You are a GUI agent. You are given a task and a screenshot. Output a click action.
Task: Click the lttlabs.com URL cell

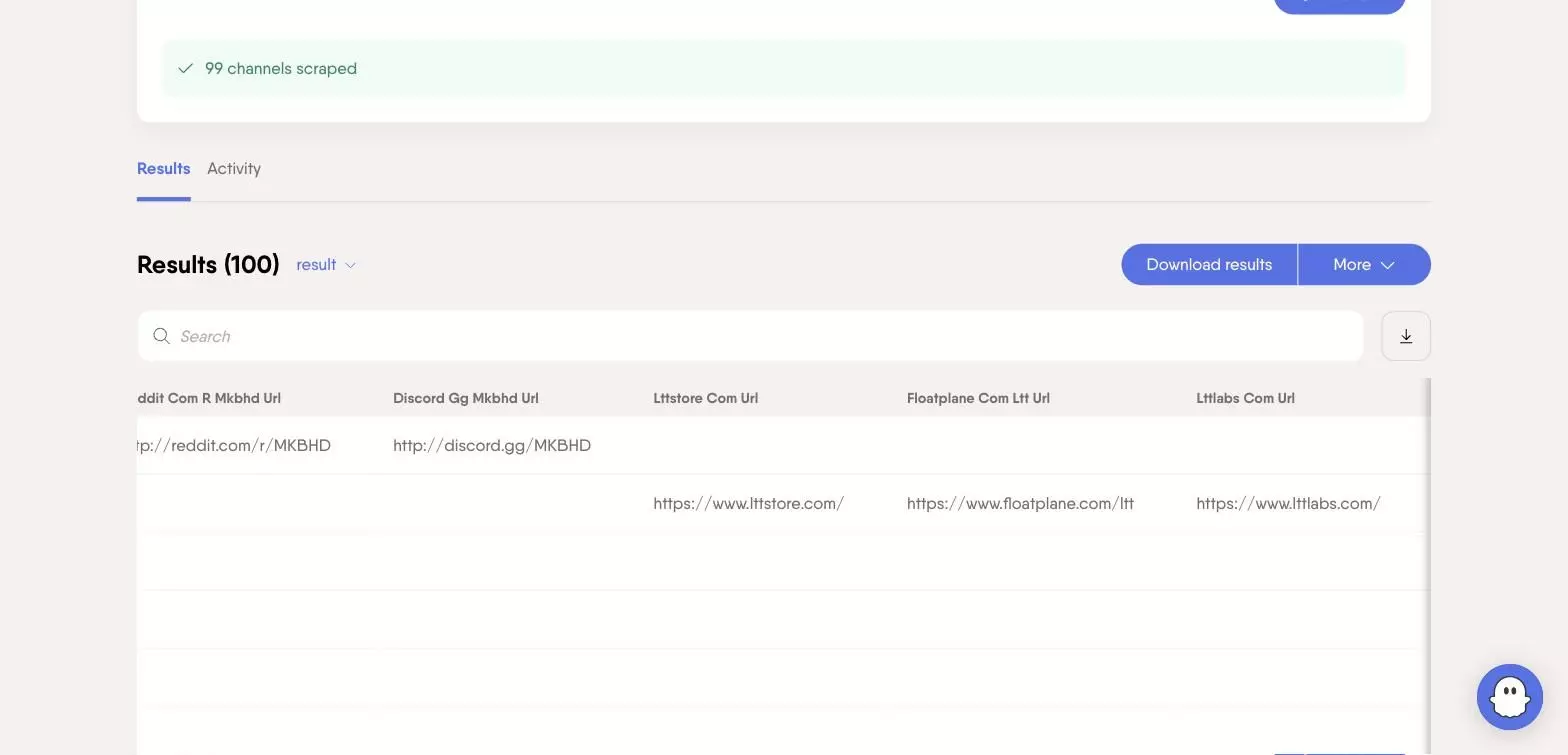pyautogui.click(x=1288, y=503)
